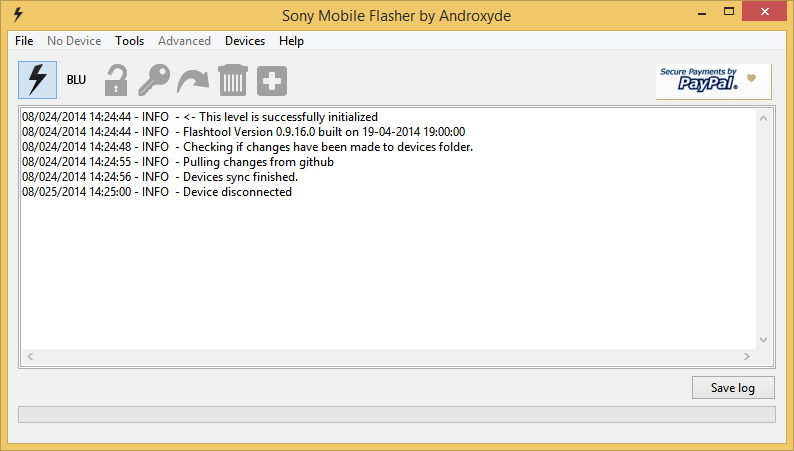This screenshot has width=794, height=451.
Task: Select the 'Checking if changes have been made' log line
Action: click(x=248, y=147)
